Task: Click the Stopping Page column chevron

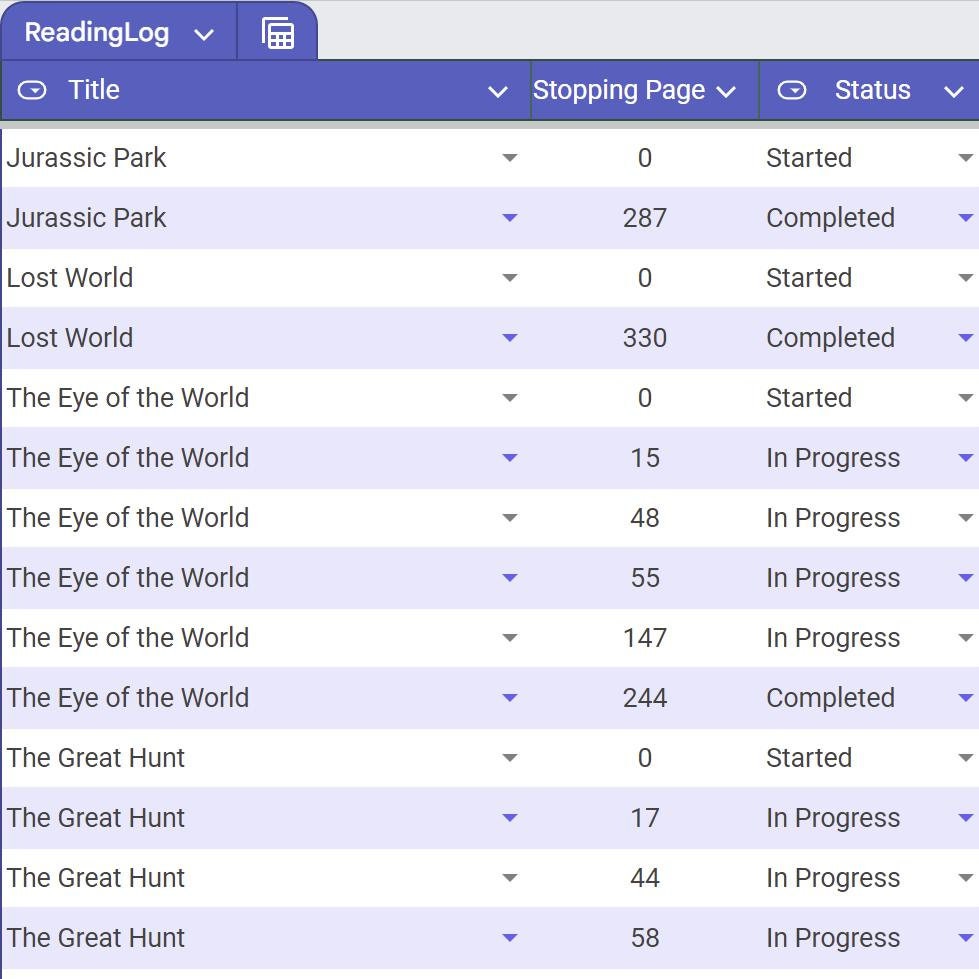Action: [727, 90]
